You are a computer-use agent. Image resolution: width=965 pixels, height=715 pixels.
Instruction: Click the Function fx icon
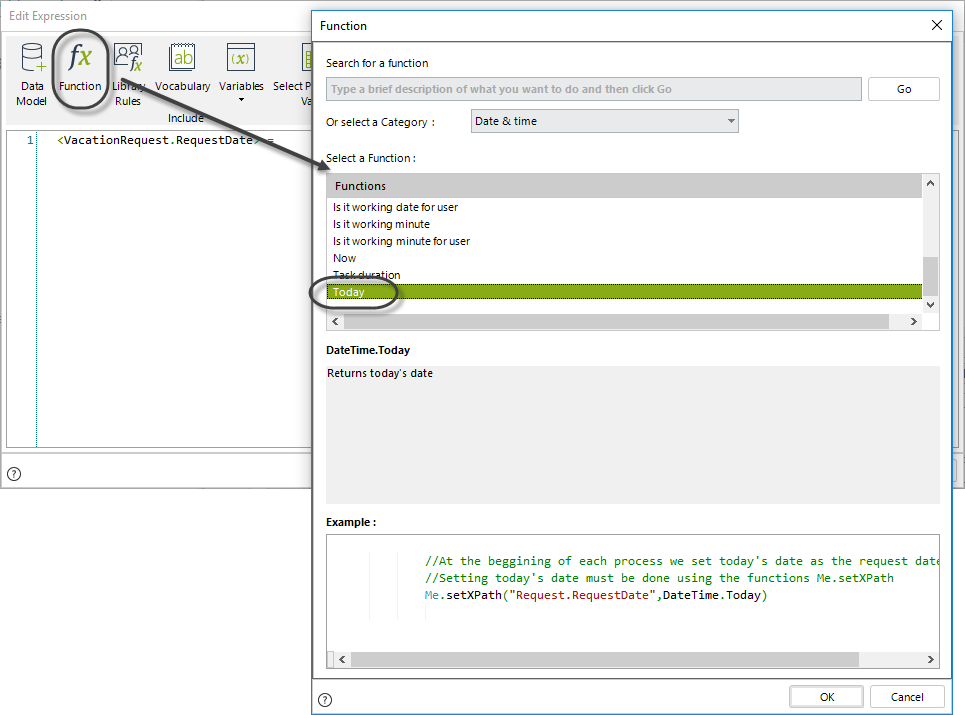(x=80, y=58)
